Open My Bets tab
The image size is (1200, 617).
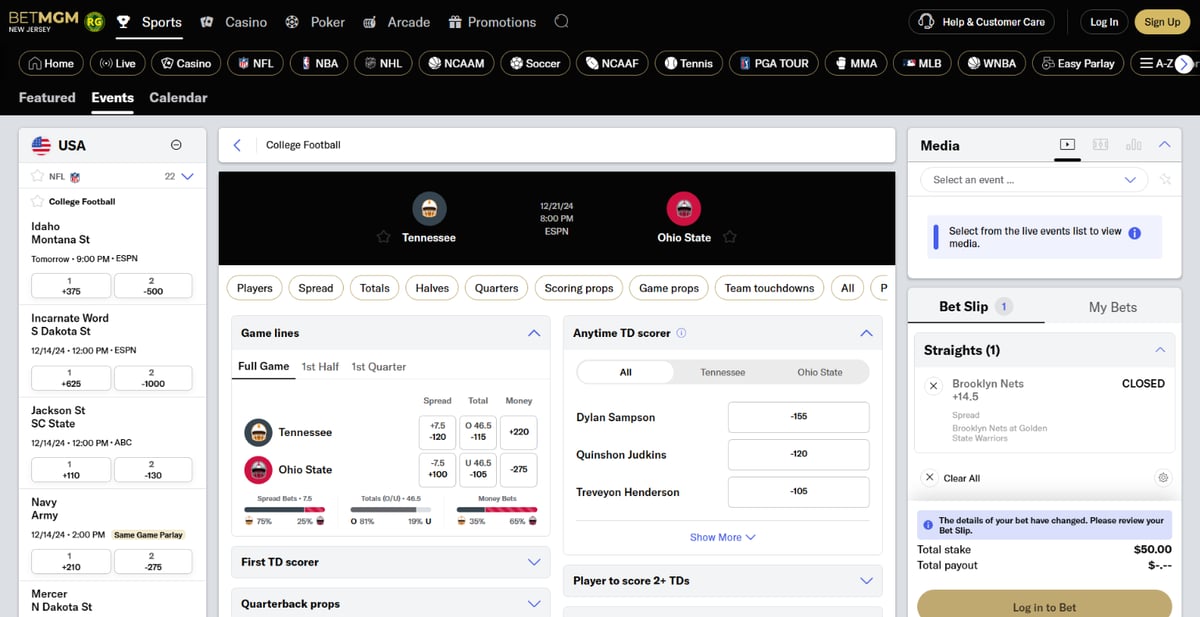point(1112,307)
